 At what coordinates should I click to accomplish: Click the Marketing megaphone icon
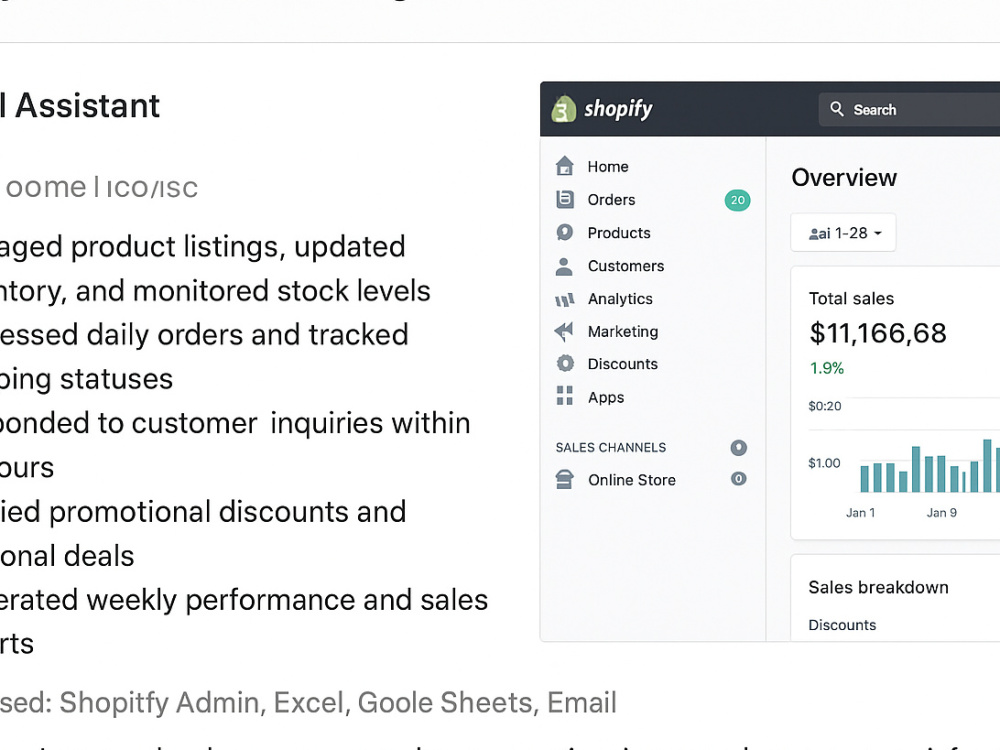tap(564, 331)
